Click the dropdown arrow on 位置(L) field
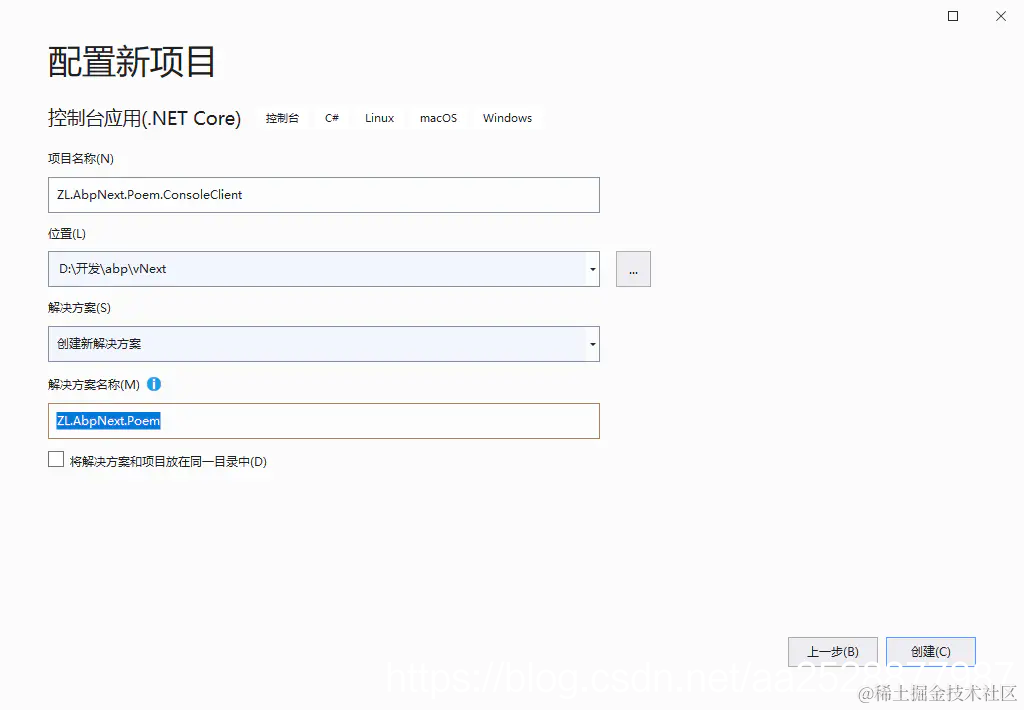This screenshot has height=710, width=1024. click(x=592, y=269)
